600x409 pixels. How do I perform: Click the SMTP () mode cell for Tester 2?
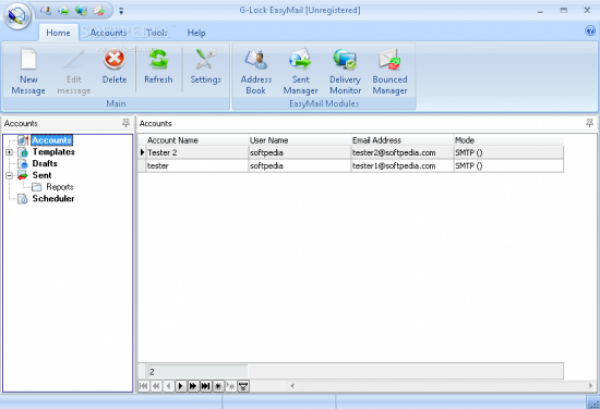[508, 153]
